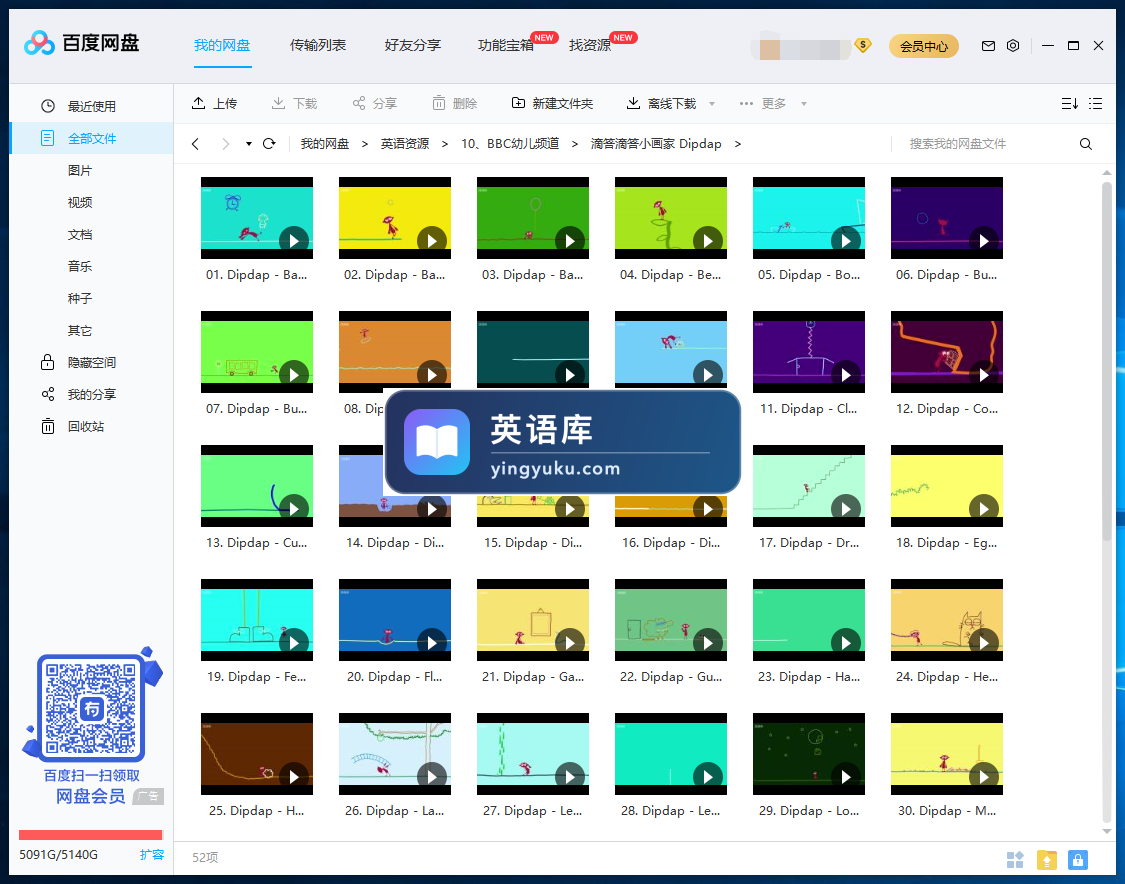Screen dimensions: 1125x884
Task: Click the storage usage bar
Action: [91, 834]
